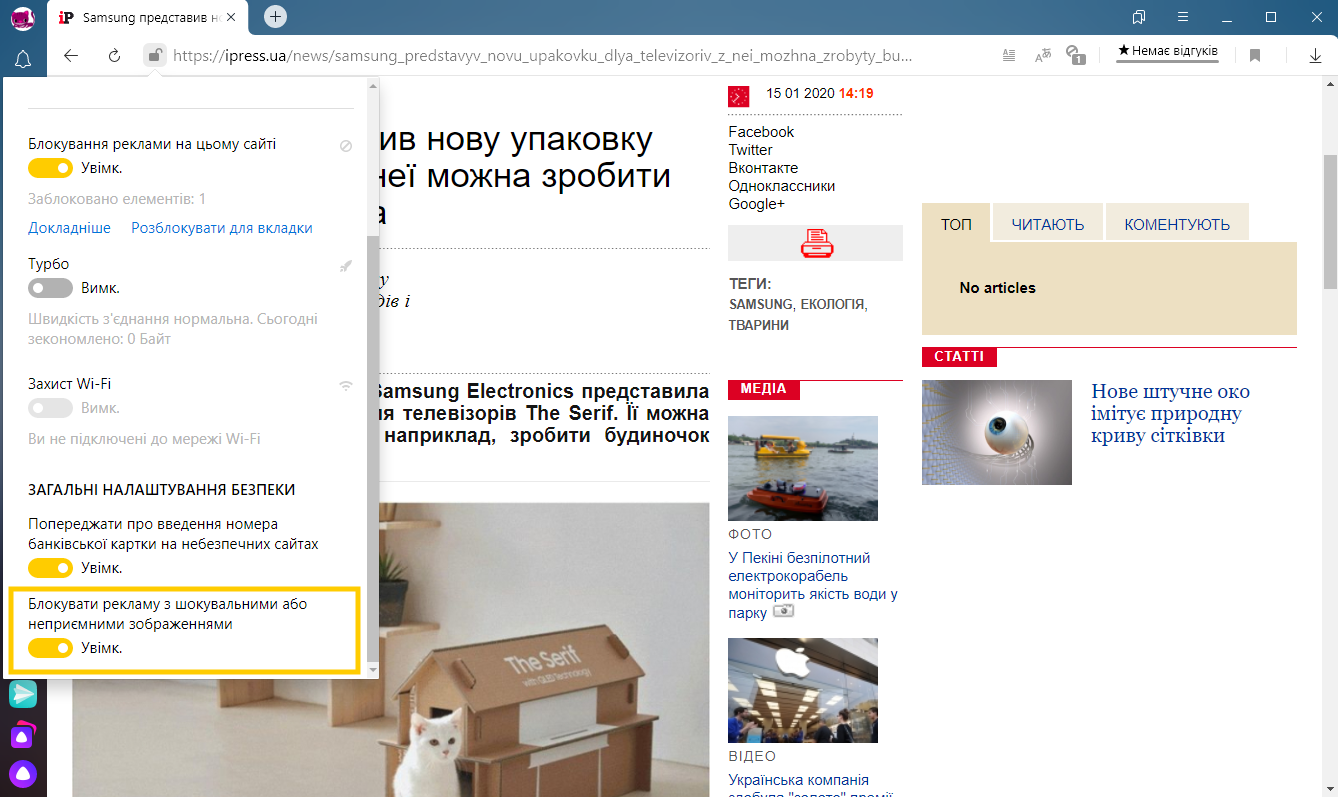1338x797 pixels.
Task: Open 'Українська компанія' video headline
Action: point(813,788)
